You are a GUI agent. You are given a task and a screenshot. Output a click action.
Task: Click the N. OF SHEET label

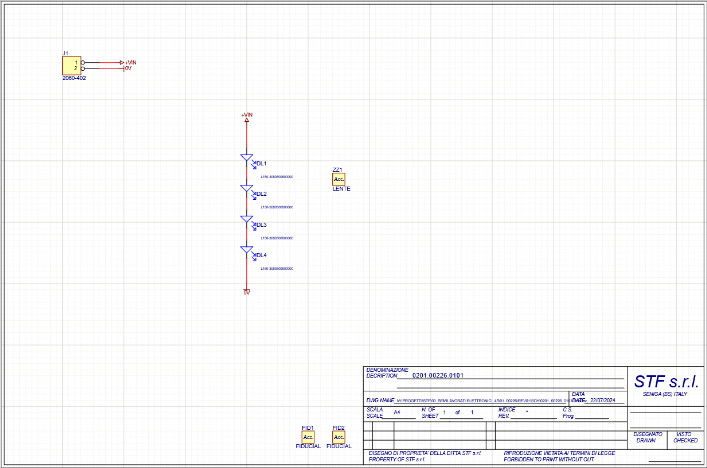click(429, 413)
